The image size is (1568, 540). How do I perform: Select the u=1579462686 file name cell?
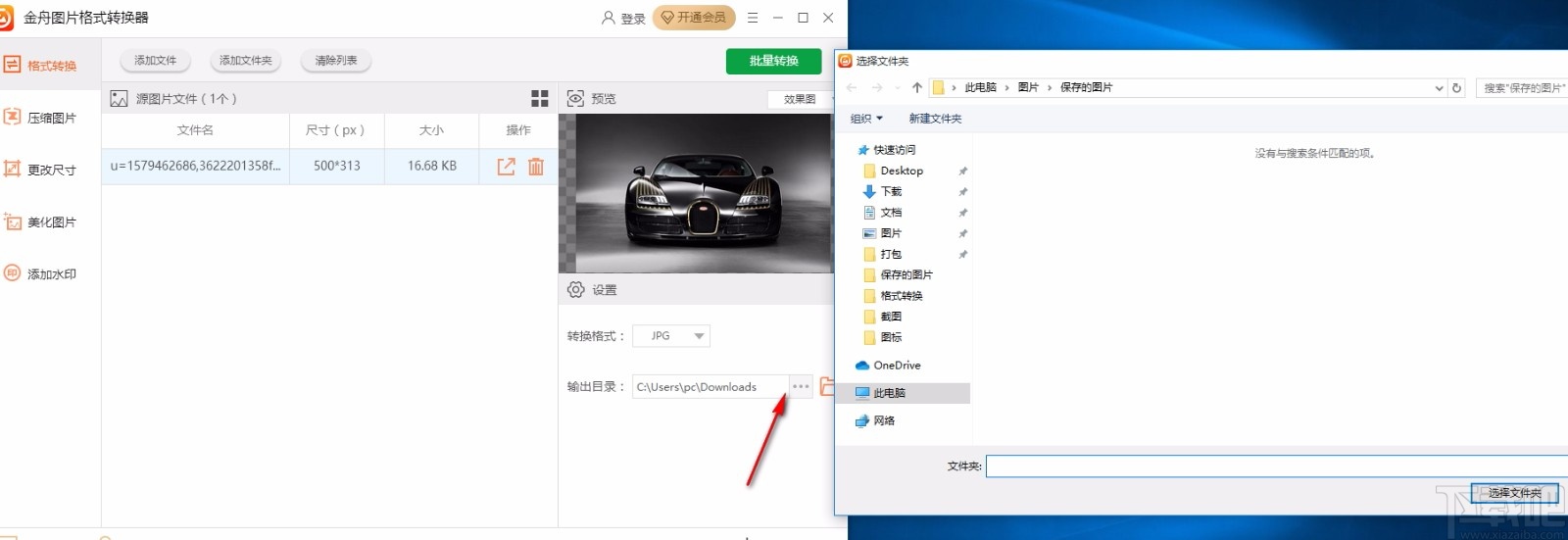(195, 166)
